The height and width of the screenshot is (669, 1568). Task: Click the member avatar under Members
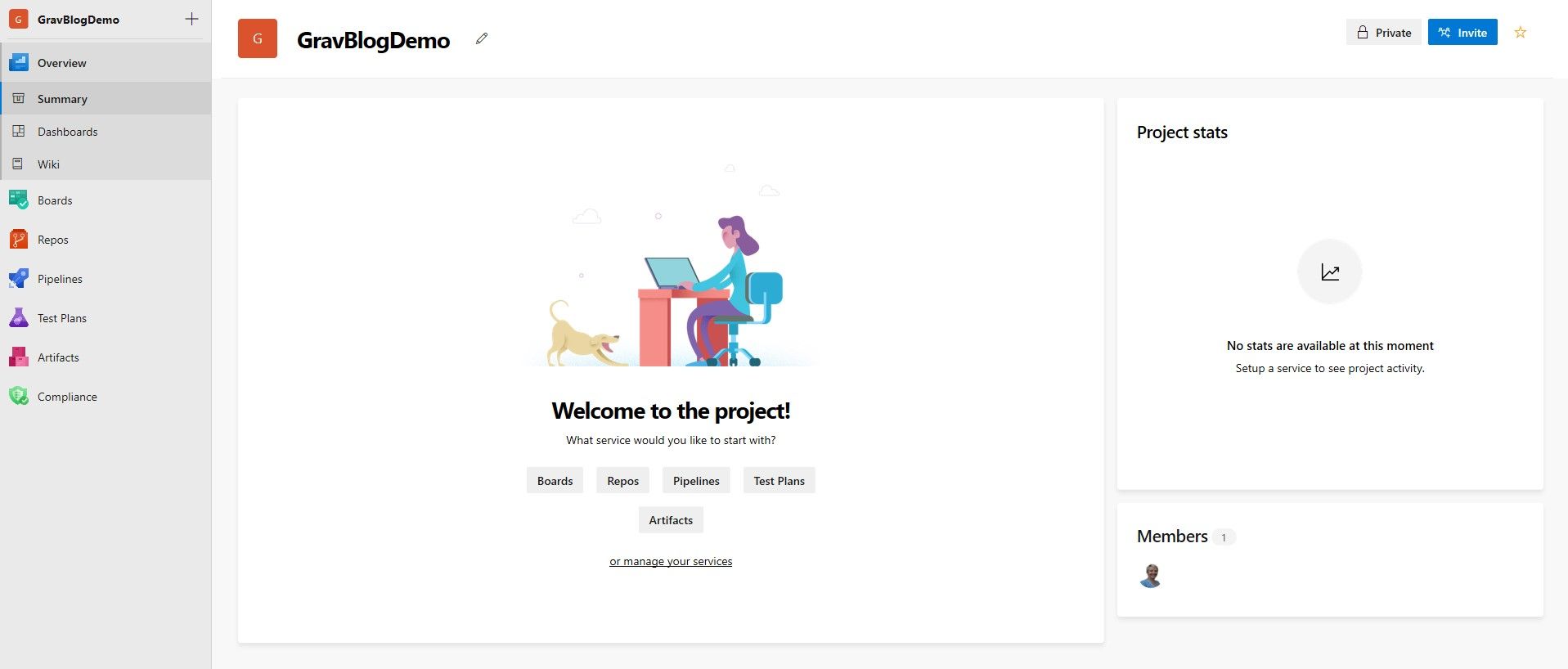[x=1150, y=576]
